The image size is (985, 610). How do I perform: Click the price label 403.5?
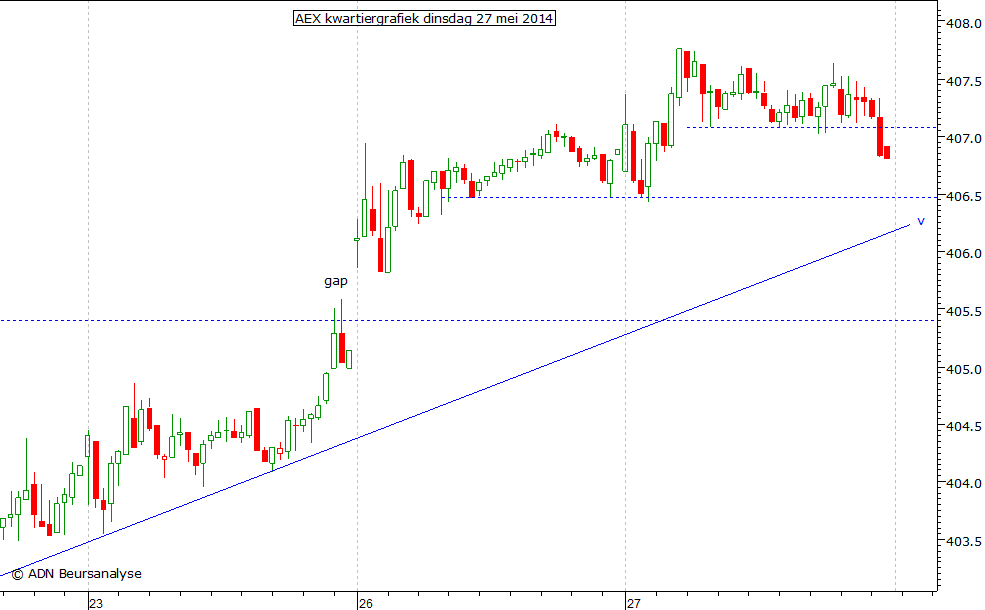coord(964,542)
